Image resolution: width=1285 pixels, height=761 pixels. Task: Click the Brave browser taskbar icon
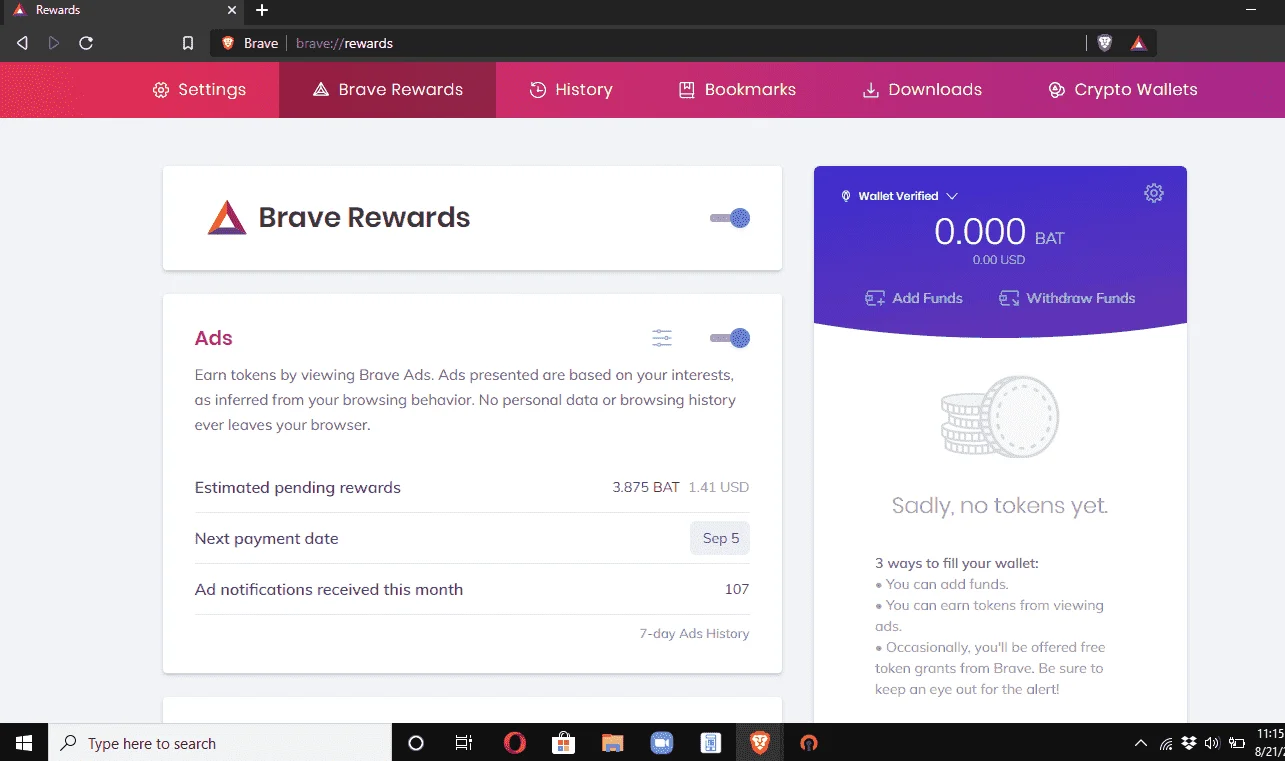pos(760,743)
